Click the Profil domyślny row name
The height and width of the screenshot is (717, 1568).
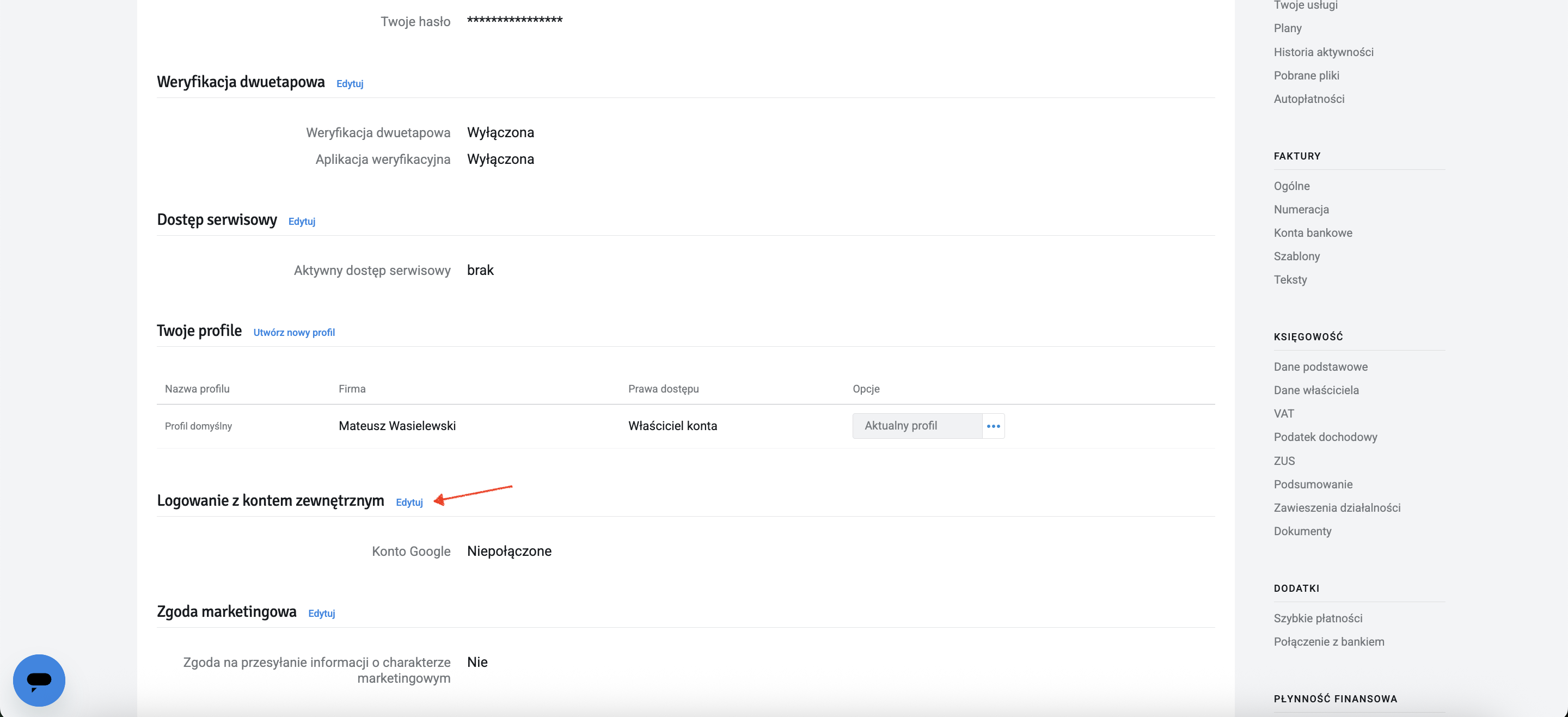(x=198, y=426)
